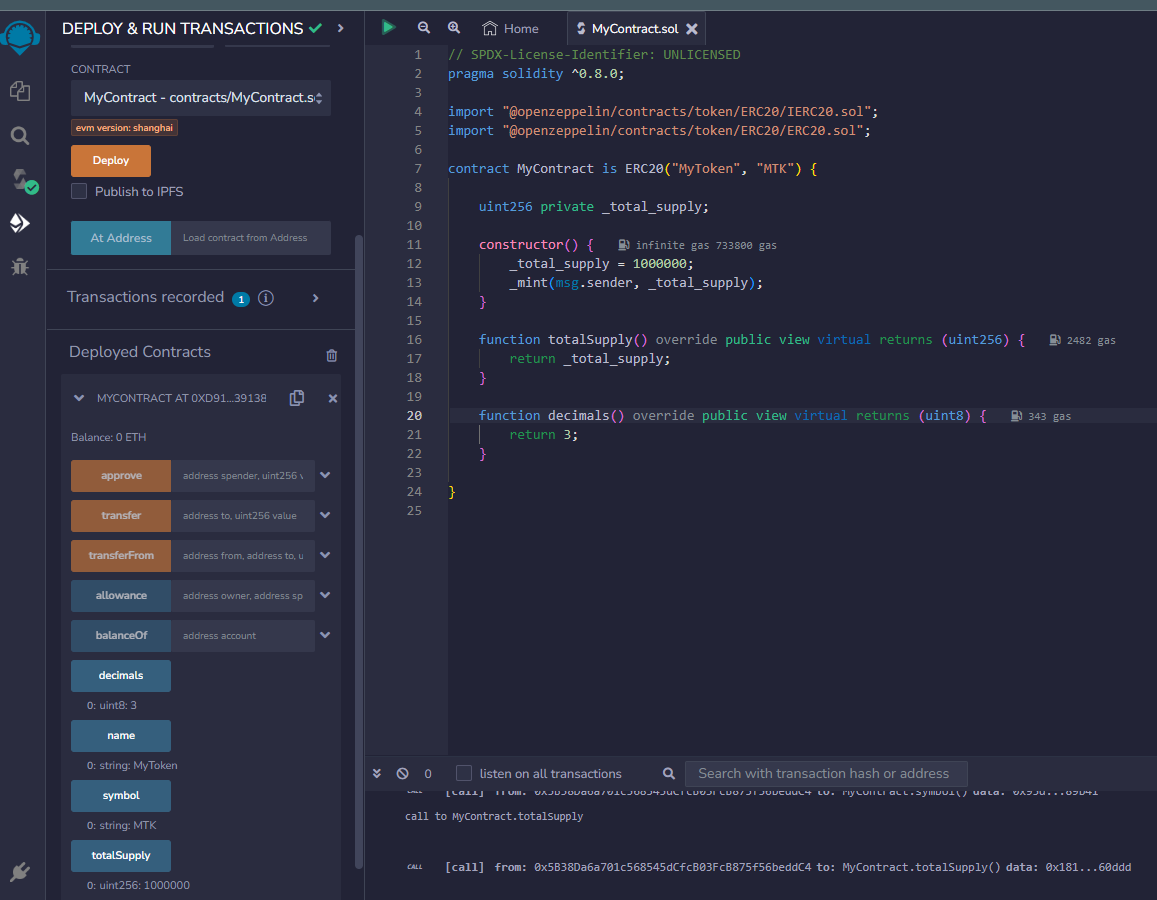Click gas estimate icon beside constructor

624,245
